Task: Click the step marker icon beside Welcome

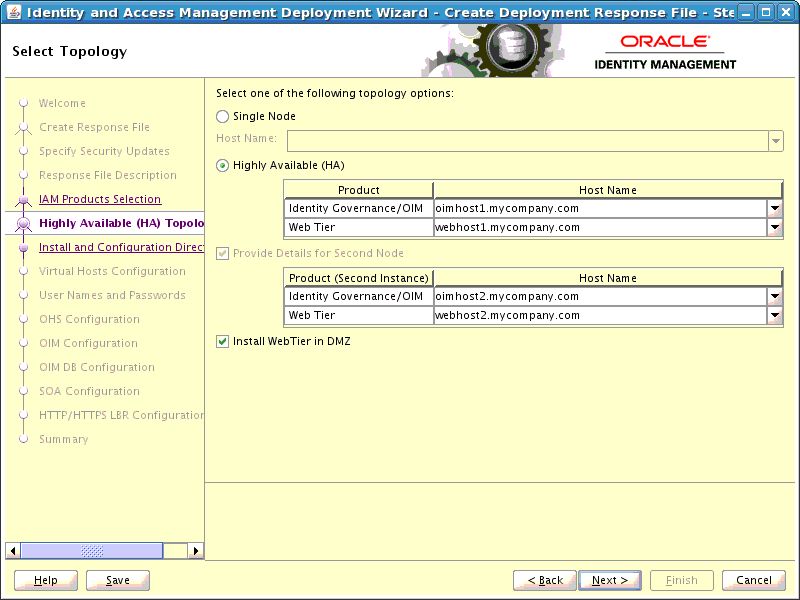Action: [23, 103]
